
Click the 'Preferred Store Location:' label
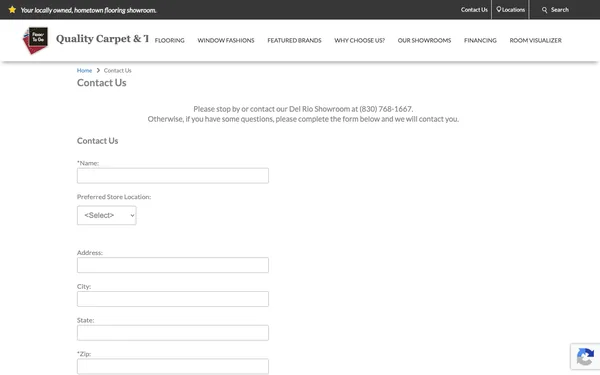tap(114, 197)
